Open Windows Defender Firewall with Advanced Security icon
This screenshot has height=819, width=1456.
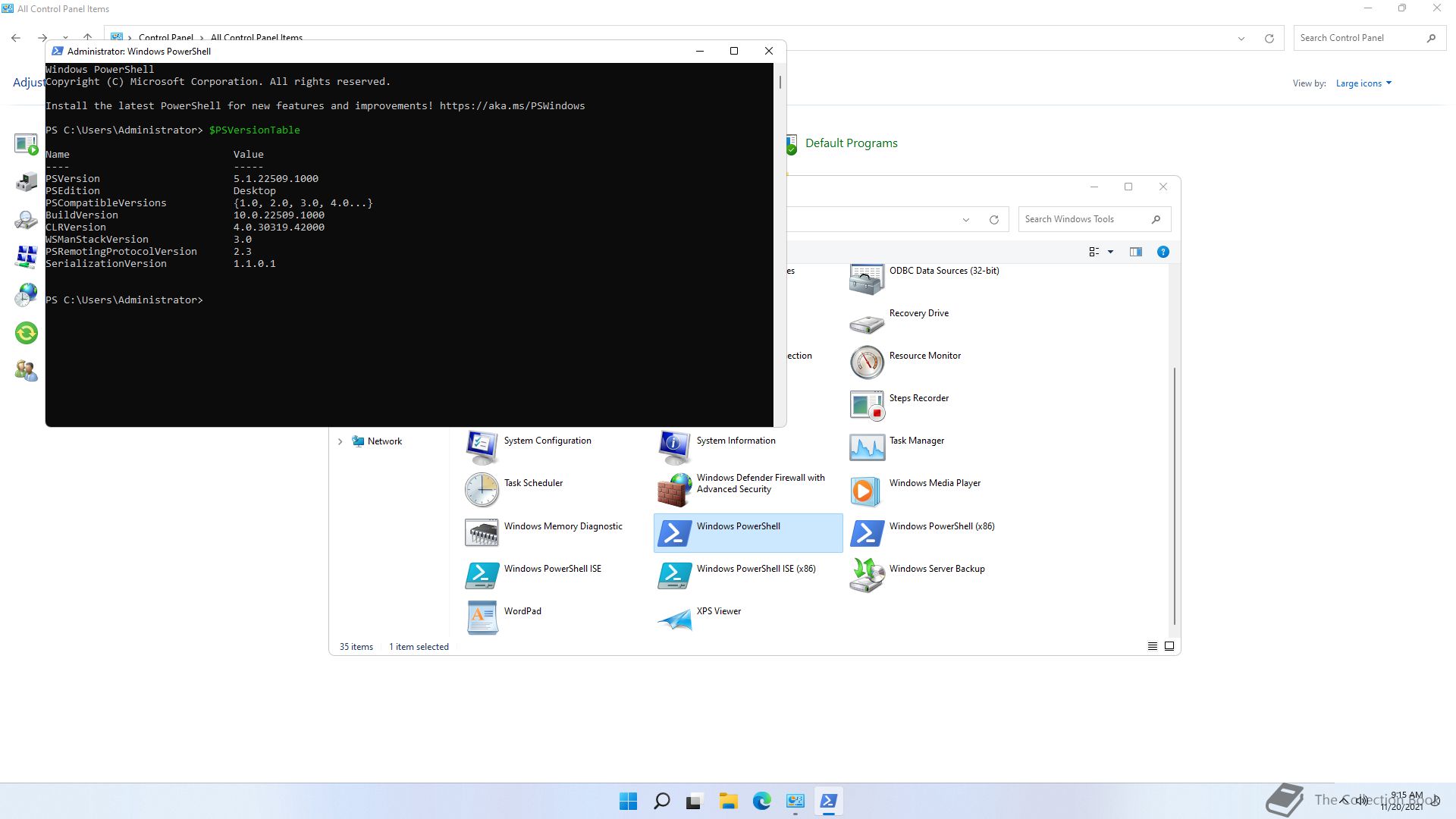point(674,491)
